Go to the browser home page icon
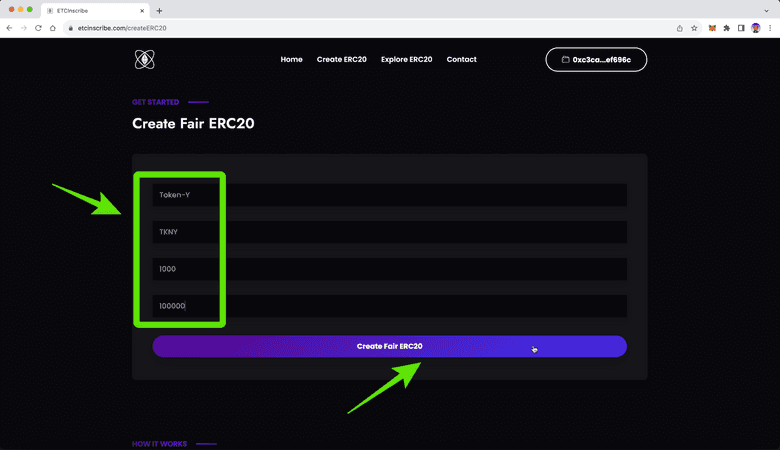780x450 pixels. point(53,28)
